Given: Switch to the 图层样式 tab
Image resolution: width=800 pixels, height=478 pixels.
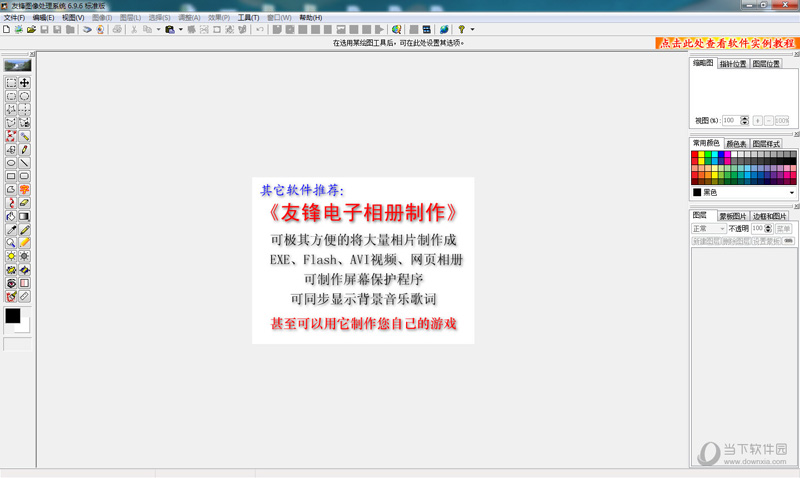Looking at the screenshot, I should 766,144.
